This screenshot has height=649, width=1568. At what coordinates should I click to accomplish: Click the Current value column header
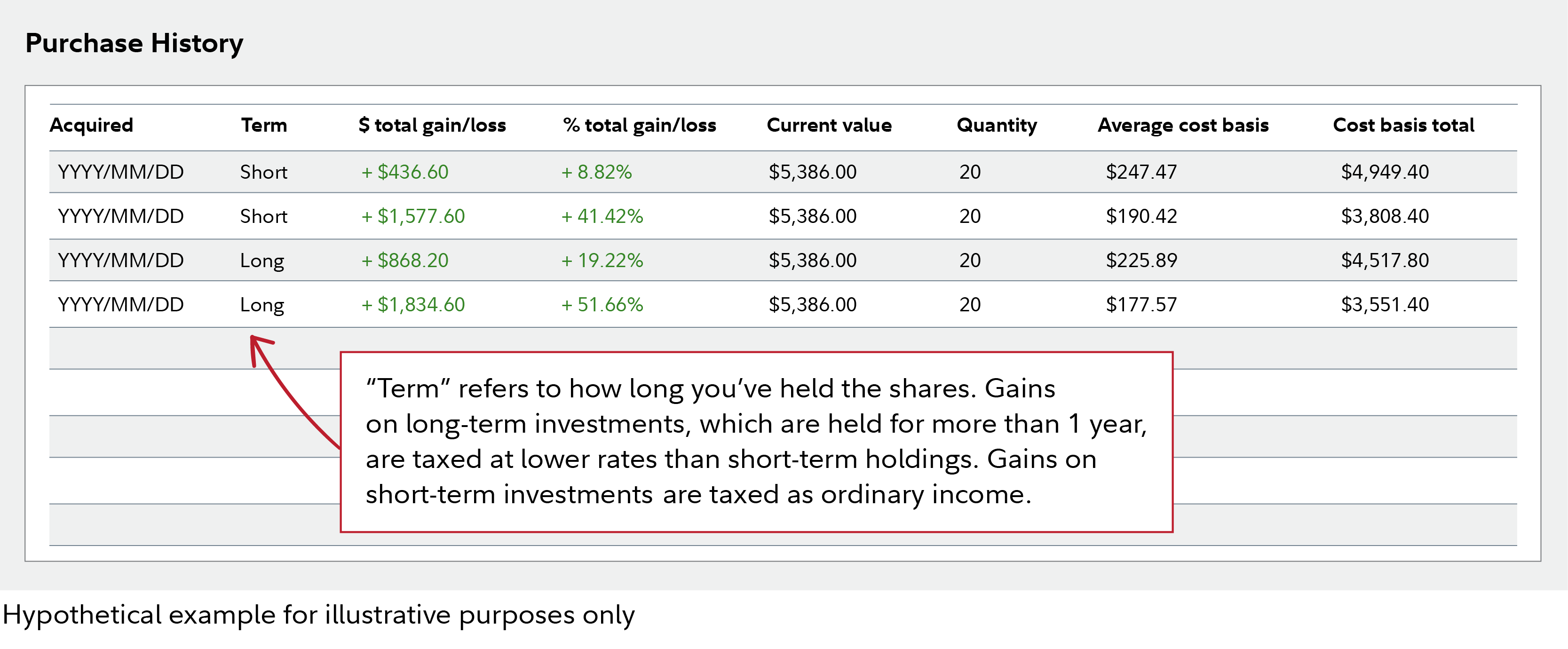[x=829, y=126]
